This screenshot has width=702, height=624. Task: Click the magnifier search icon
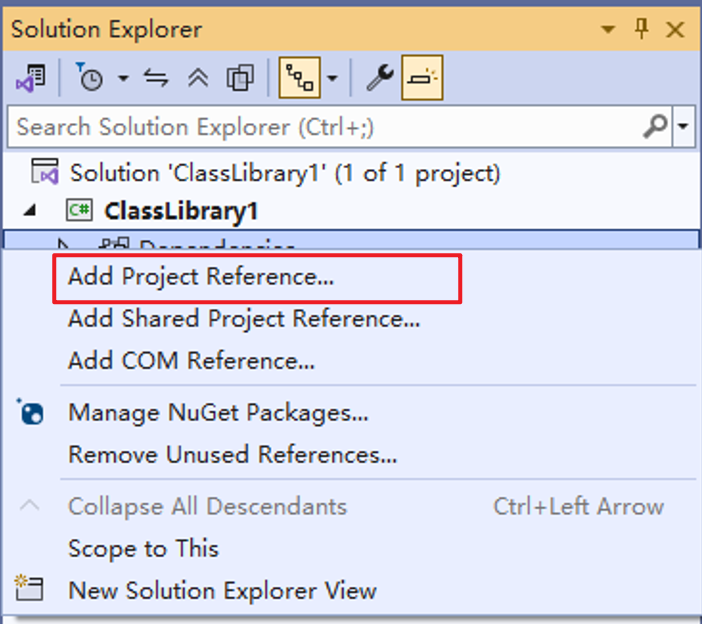coord(655,127)
